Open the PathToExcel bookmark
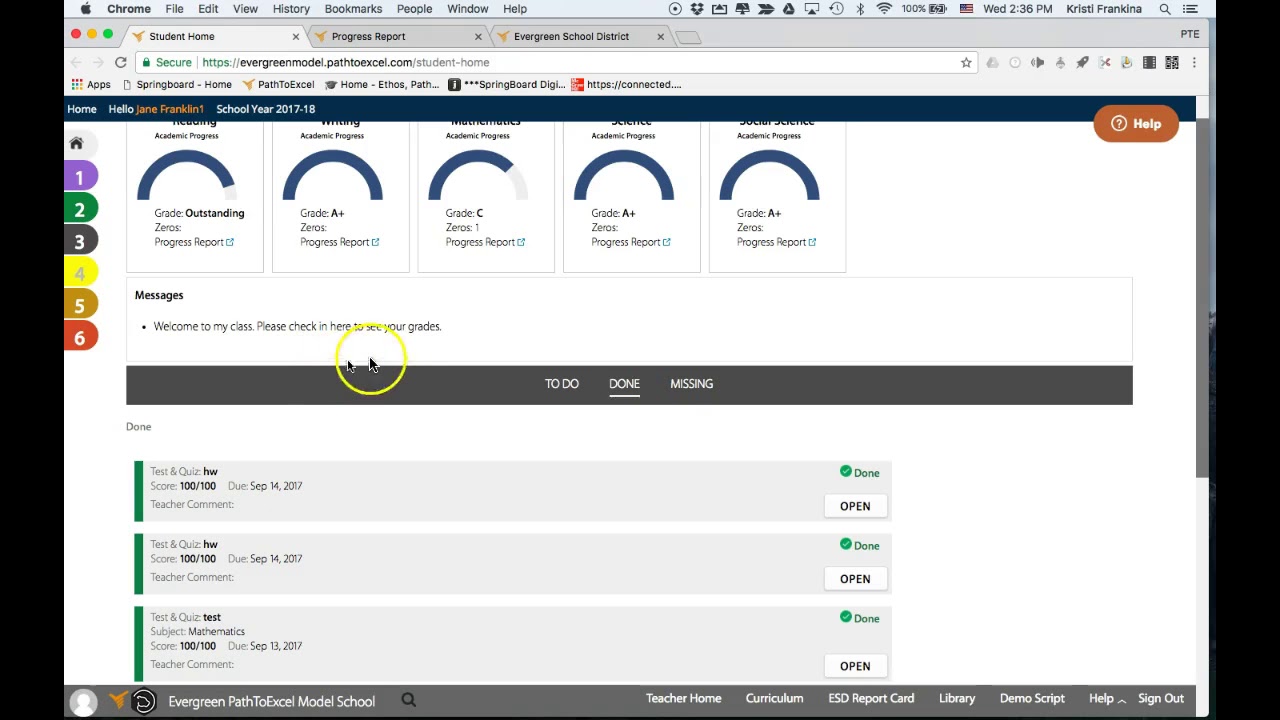Image resolution: width=1280 pixels, height=720 pixels. [278, 84]
